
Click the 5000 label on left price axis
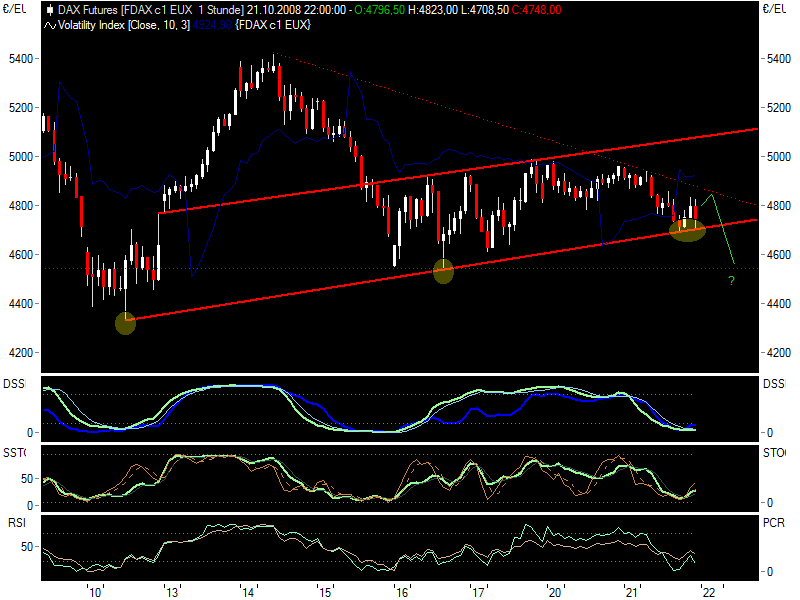pos(20,157)
